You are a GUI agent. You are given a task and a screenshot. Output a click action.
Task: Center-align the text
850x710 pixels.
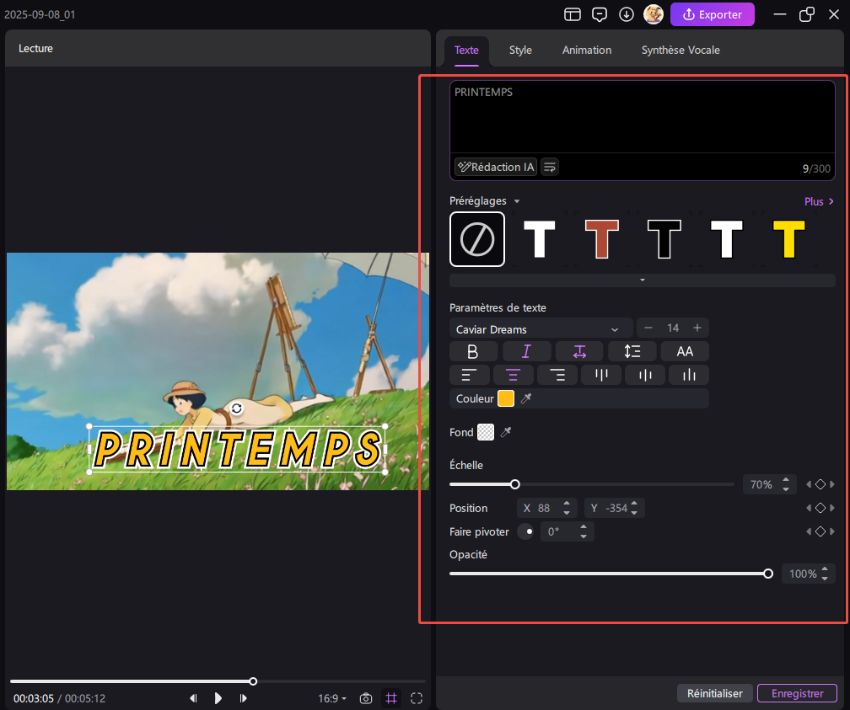point(513,375)
